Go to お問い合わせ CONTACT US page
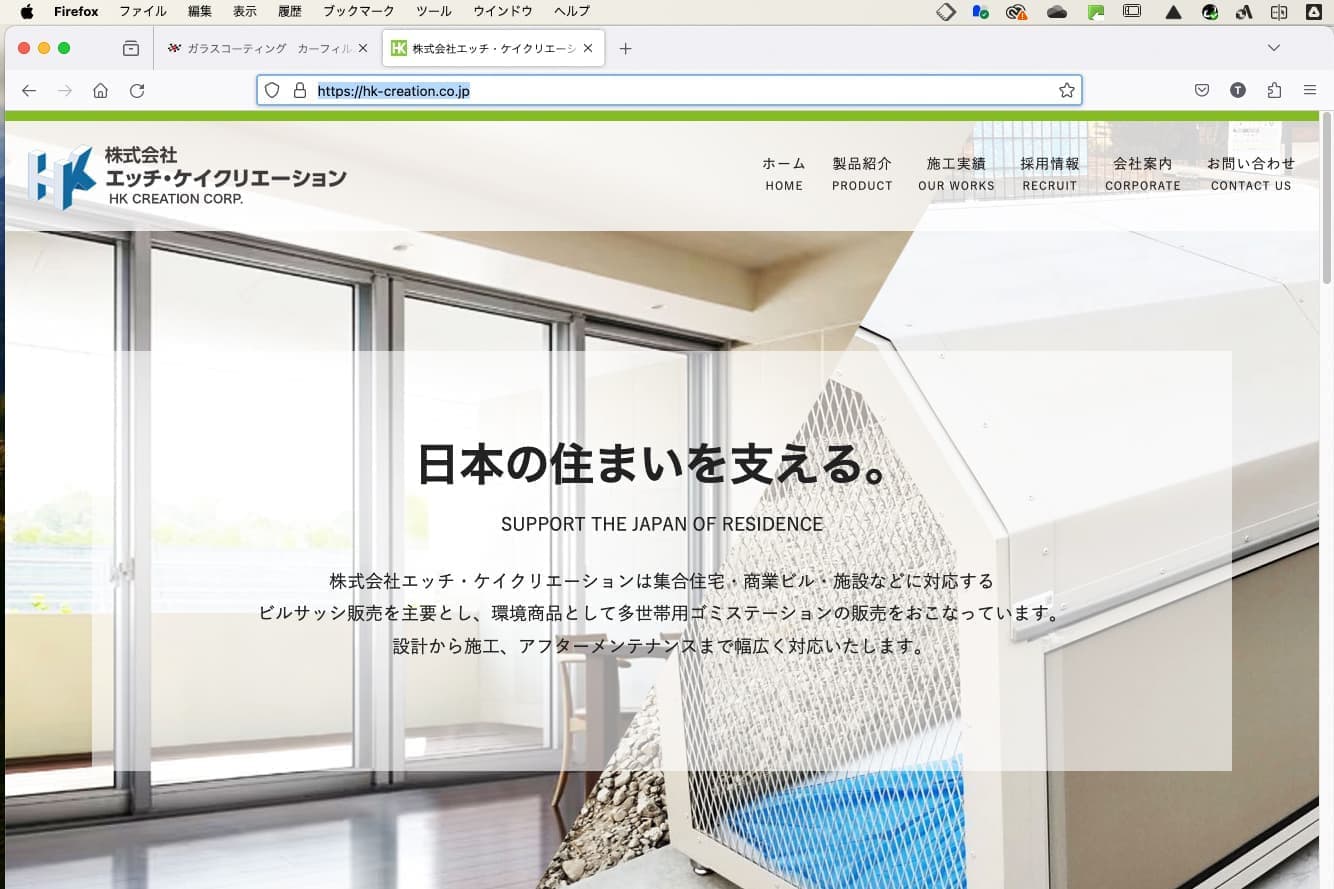 [1250, 173]
